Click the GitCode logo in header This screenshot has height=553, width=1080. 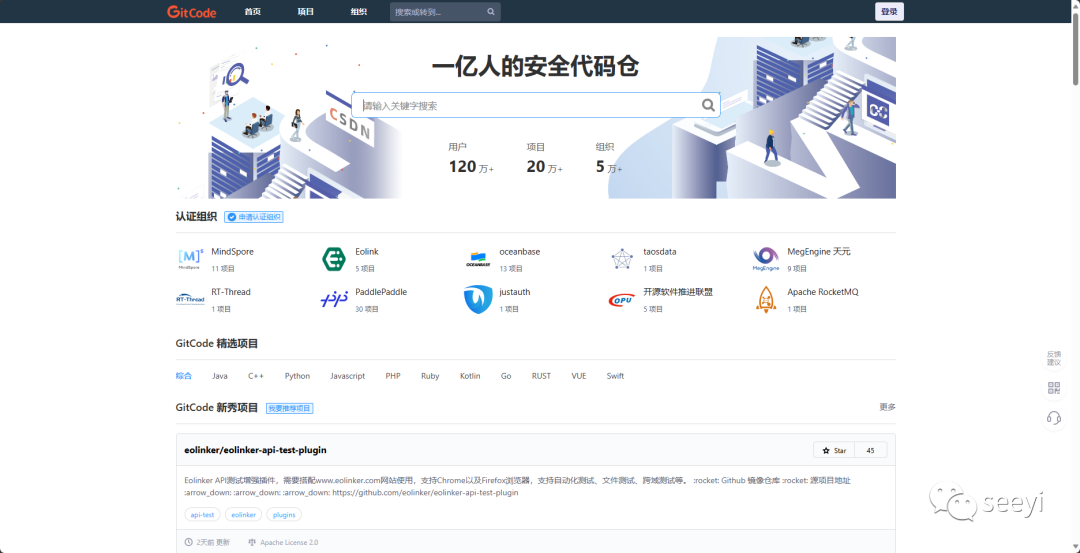(191, 12)
